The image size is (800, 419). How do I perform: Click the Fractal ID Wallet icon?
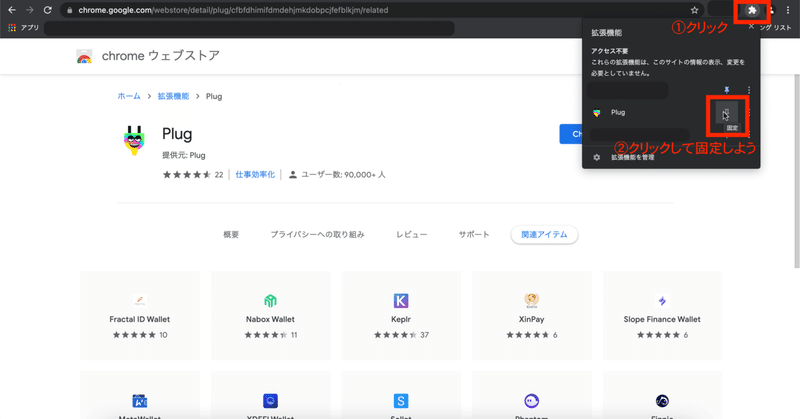pyautogui.click(x=140, y=301)
